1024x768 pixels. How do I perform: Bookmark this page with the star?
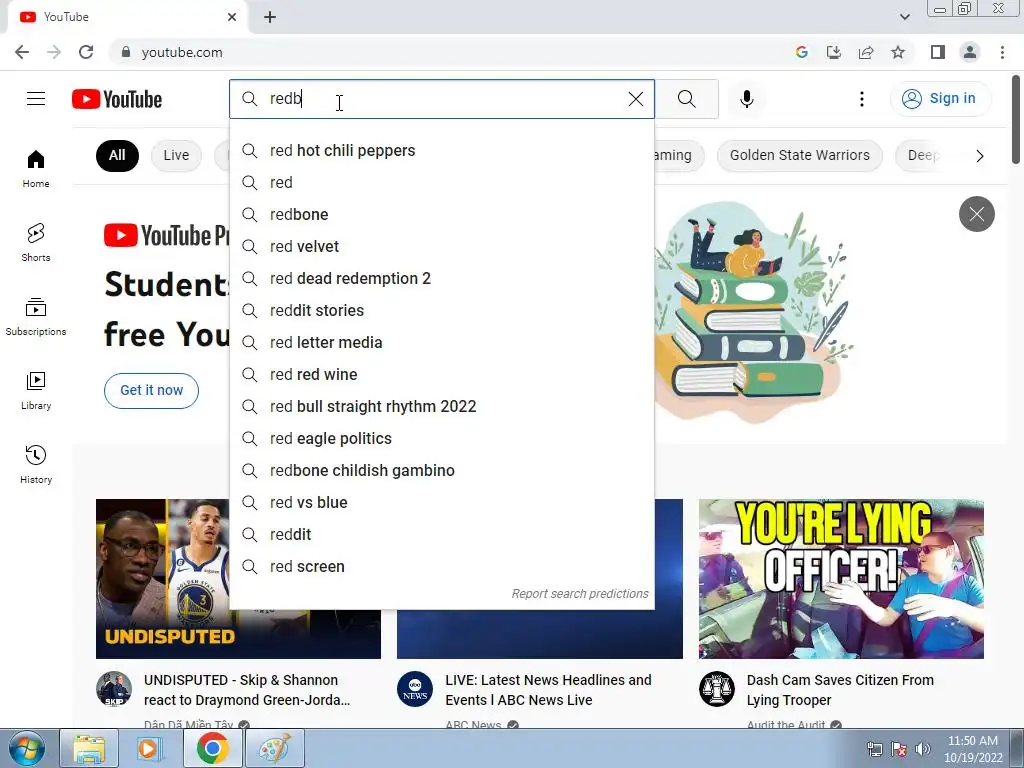(898, 52)
